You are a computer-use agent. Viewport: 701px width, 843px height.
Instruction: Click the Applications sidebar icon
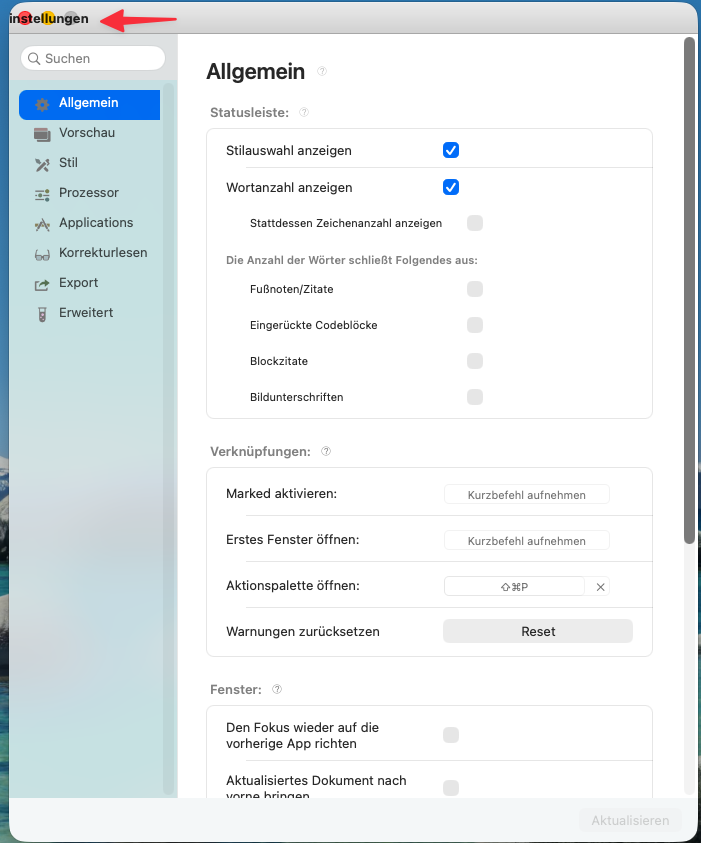tap(42, 225)
